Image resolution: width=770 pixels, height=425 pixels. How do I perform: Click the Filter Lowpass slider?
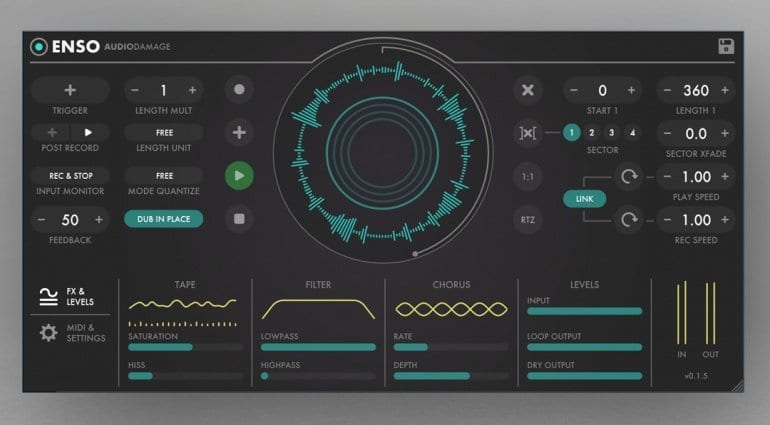pyautogui.click(x=318, y=347)
